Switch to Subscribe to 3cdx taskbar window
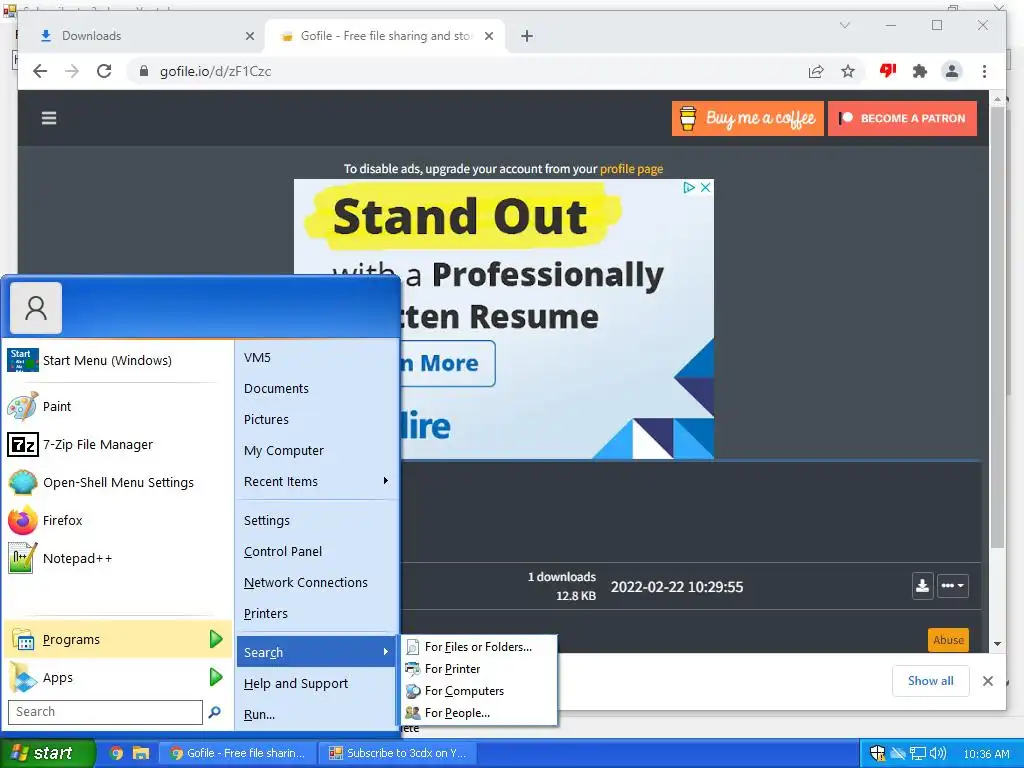Screen dimensions: 1024x768 pyautogui.click(x=398, y=753)
